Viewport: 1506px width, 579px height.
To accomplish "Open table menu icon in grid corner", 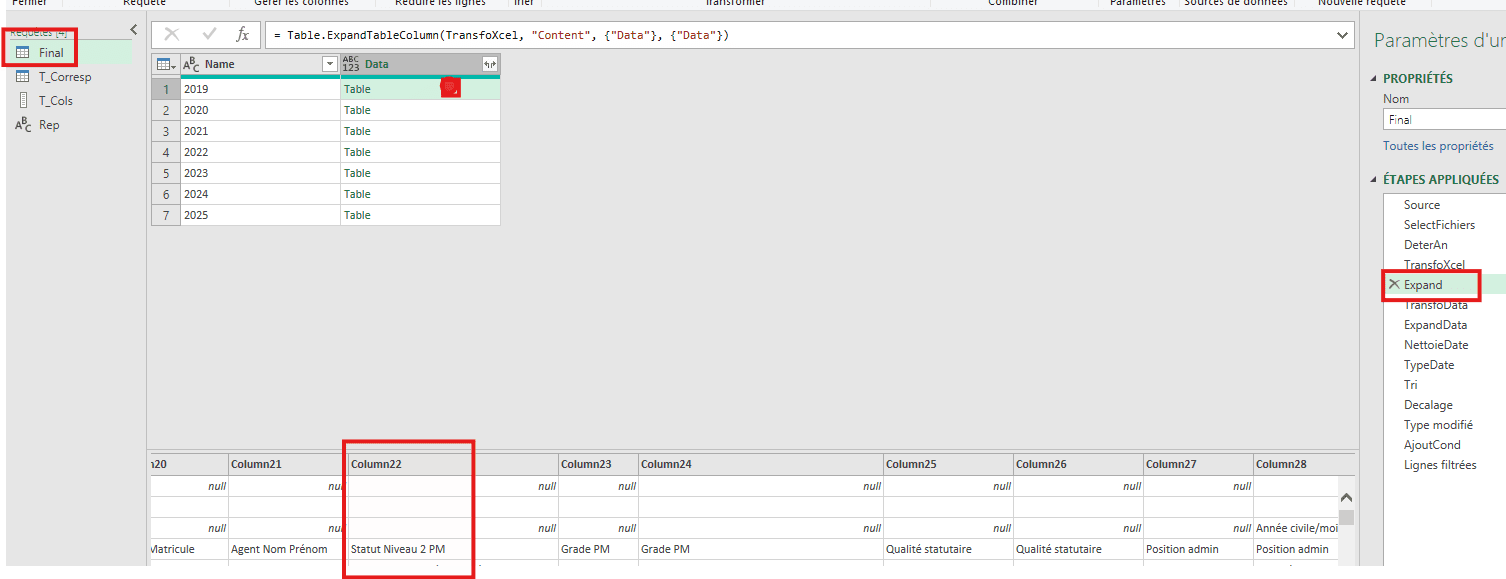I will coord(166,64).
